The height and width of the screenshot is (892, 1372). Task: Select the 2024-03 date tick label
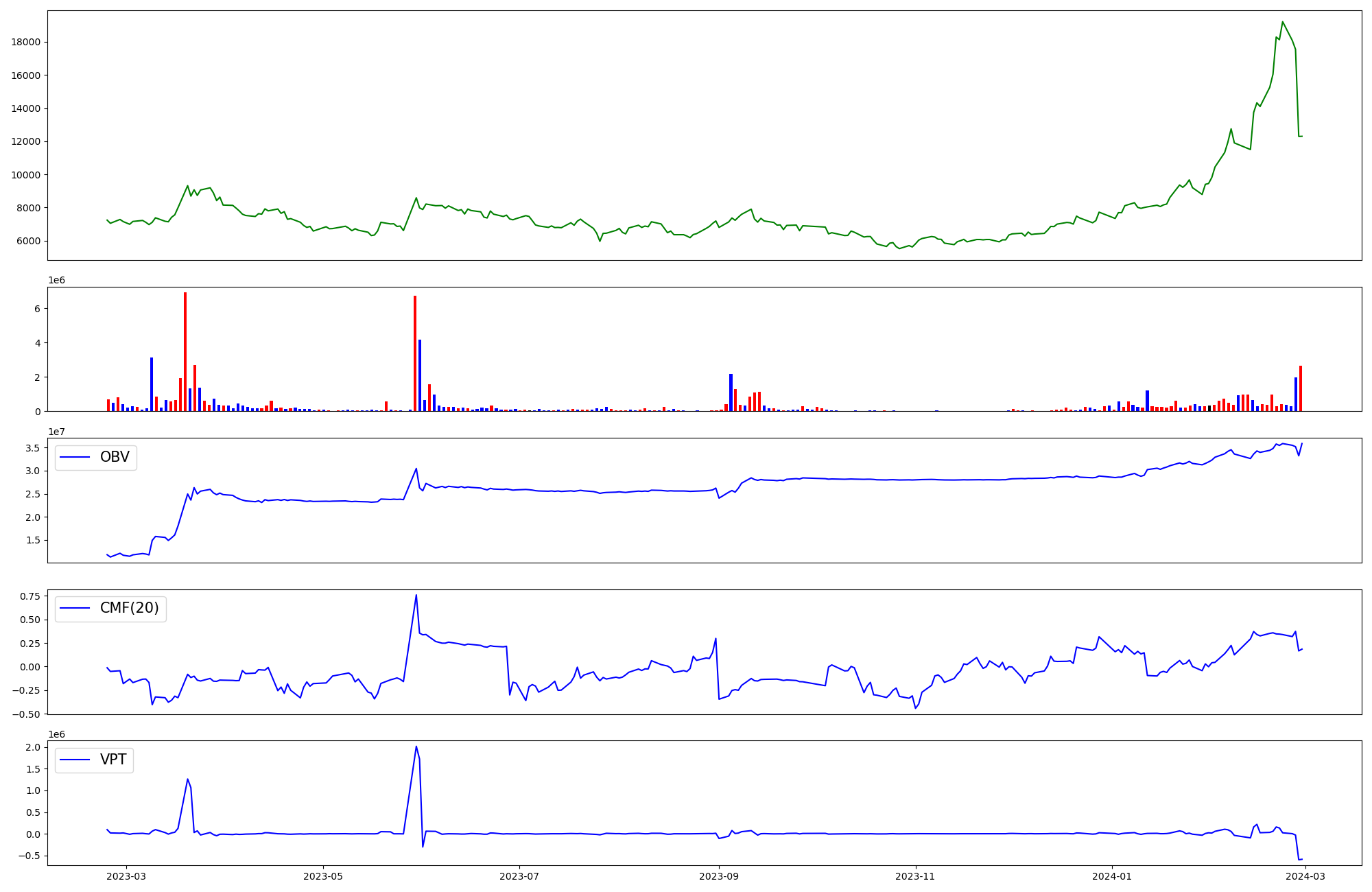click(x=1305, y=876)
